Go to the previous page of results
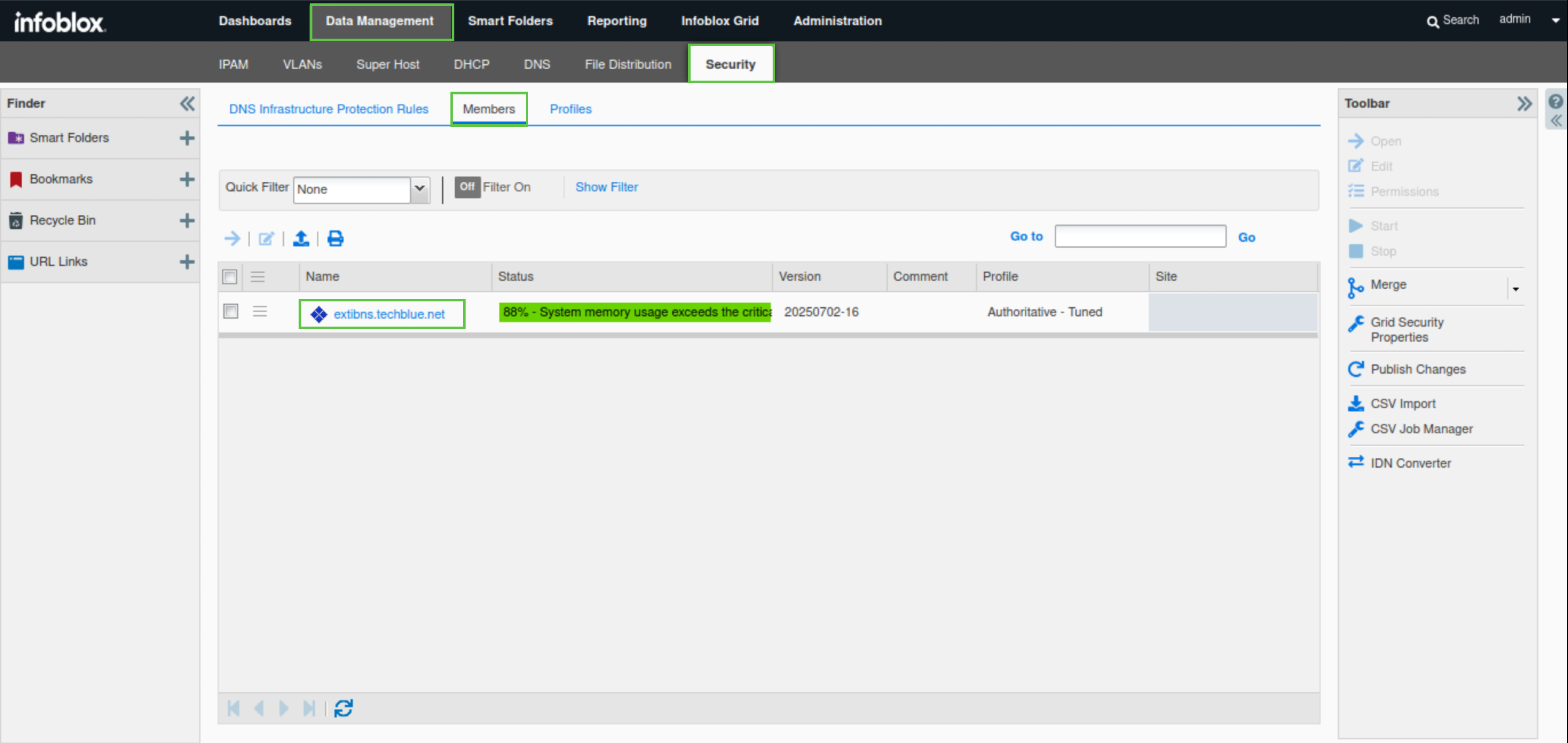The height and width of the screenshot is (743, 1568). click(x=259, y=708)
